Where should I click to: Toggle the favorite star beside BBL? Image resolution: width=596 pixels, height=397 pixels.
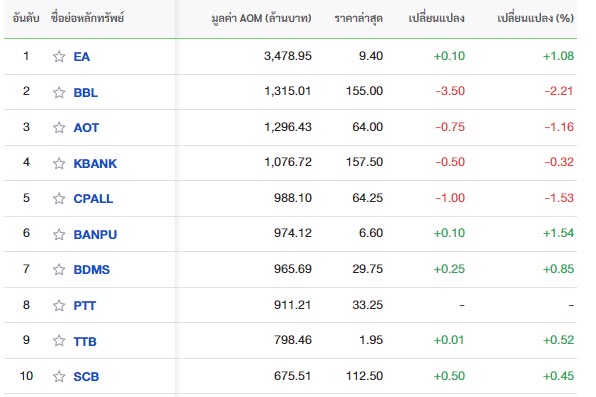(59, 92)
